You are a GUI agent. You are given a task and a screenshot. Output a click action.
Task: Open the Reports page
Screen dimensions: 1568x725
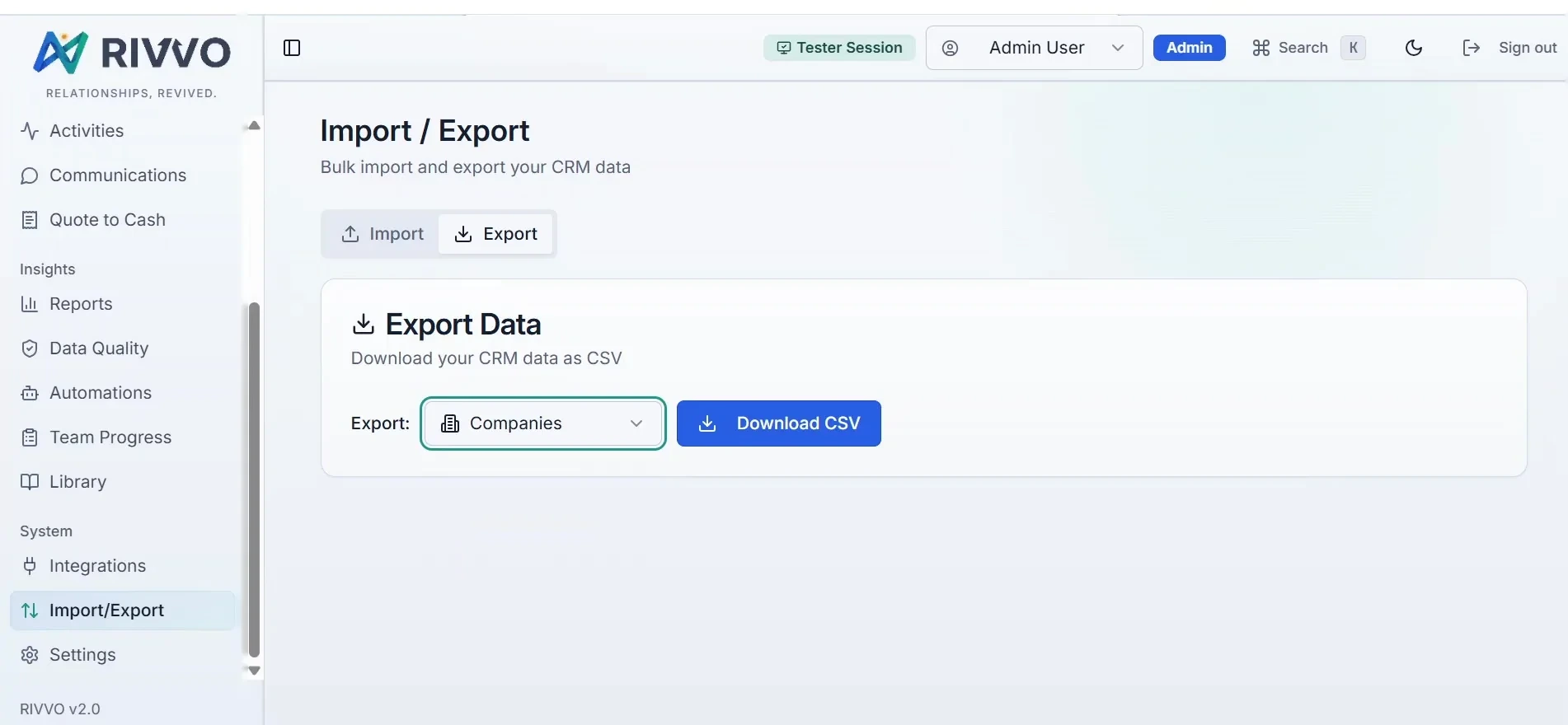[x=122, y=304]
